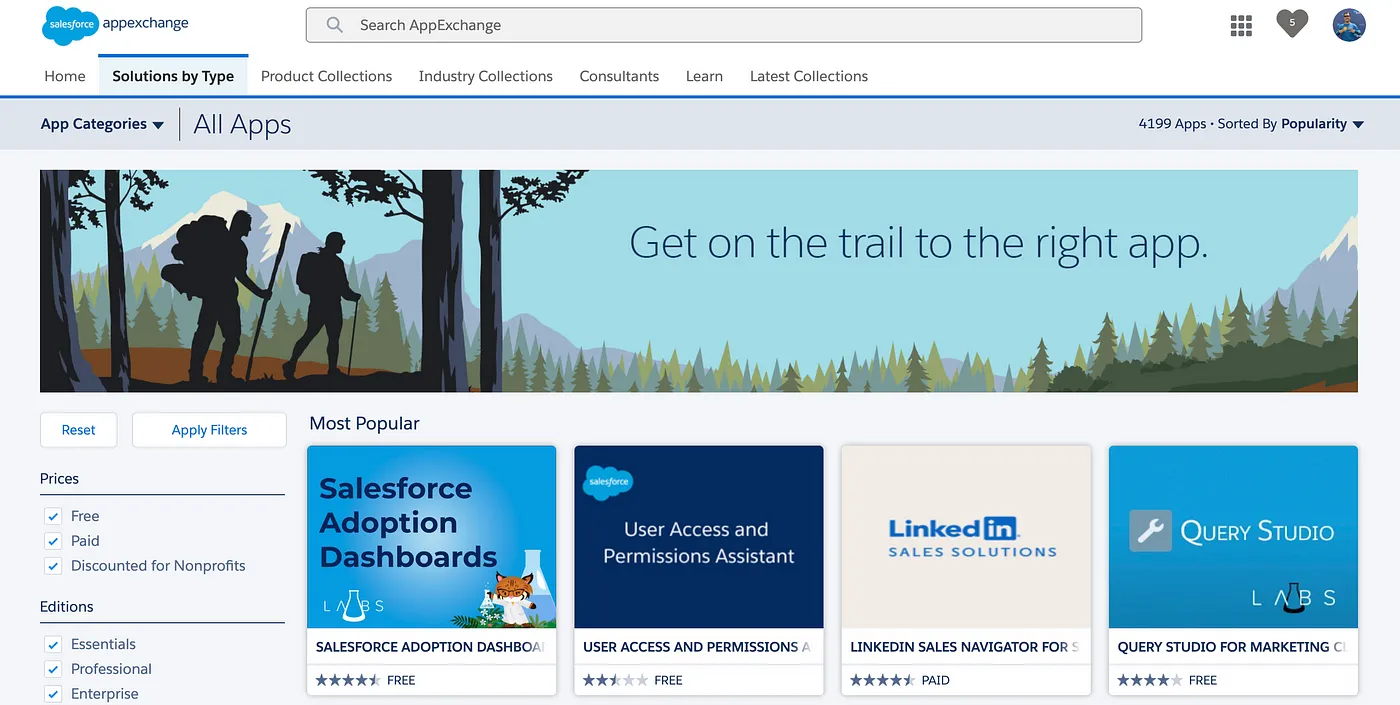The image size is (1400, 705).
Task: Click star rating of Query Studio
Action: point(1150,680)
